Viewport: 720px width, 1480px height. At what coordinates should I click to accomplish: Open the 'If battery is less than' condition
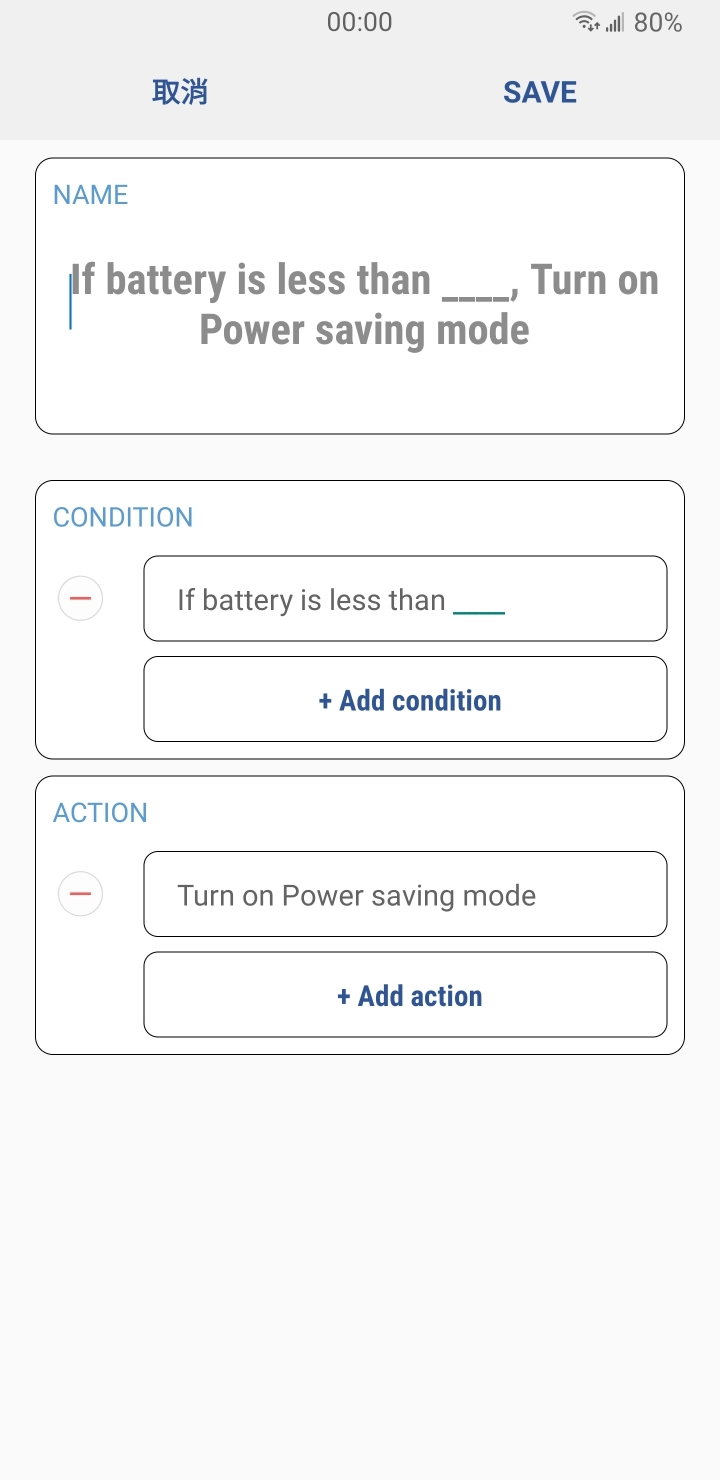(x=405, y=598)
